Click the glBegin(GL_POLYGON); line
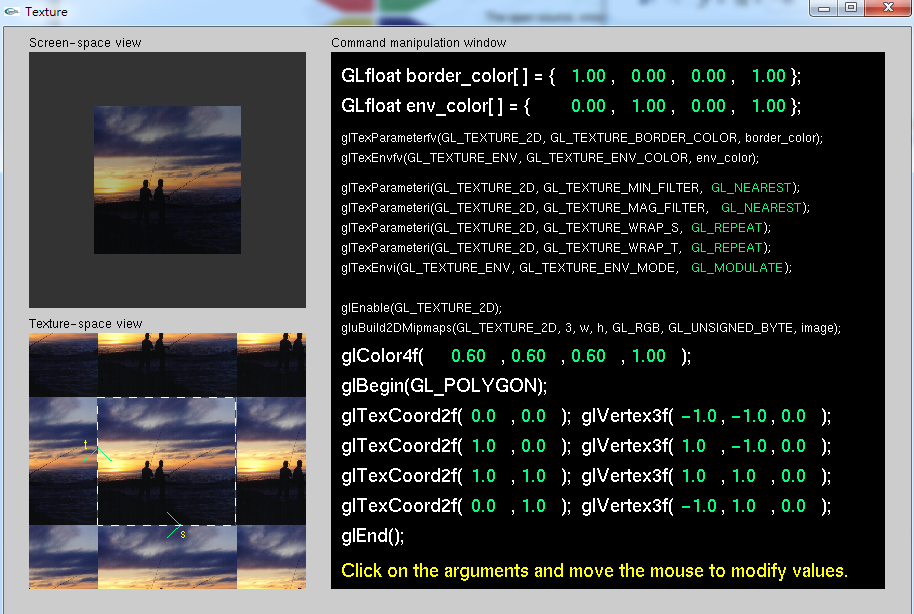Screen dimensions: 914x614 pos(444,385)
